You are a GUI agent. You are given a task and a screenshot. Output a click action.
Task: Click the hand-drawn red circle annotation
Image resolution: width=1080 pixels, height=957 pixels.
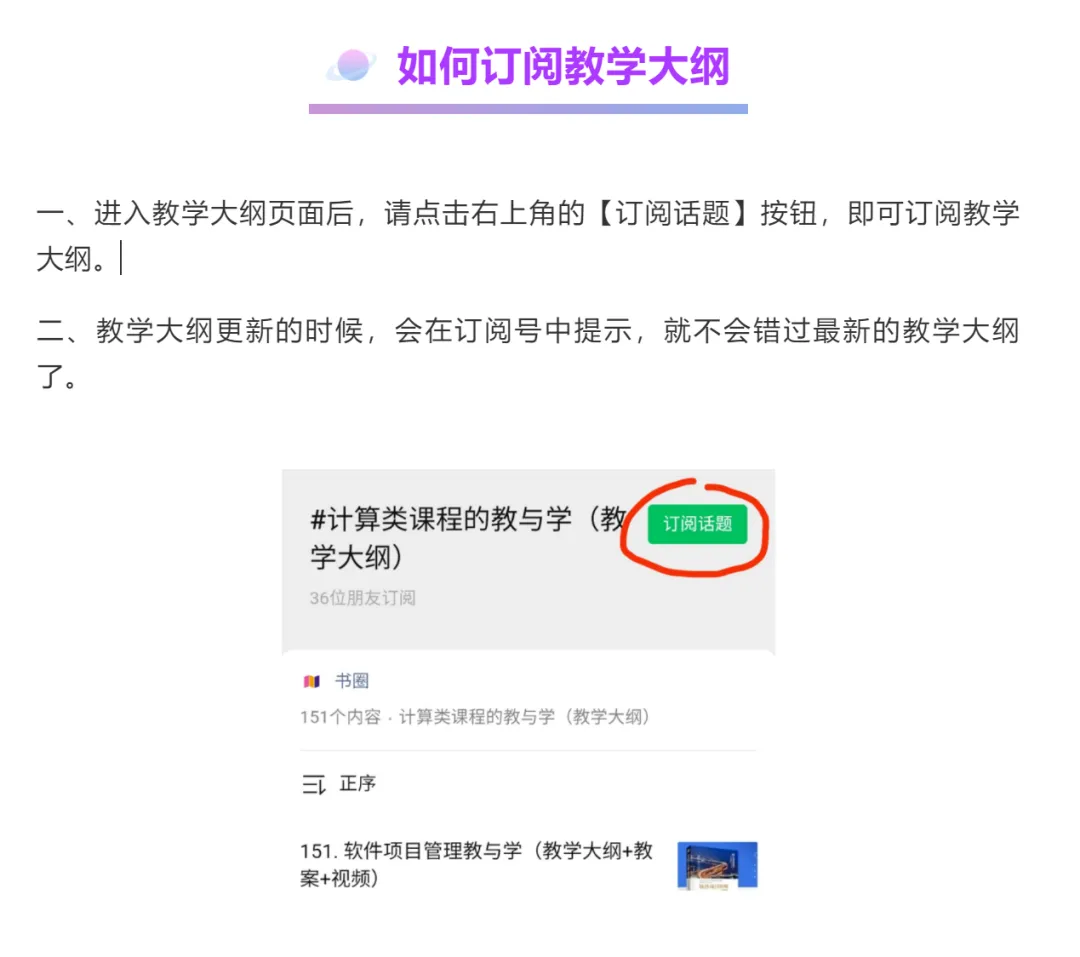tap(694, 528)
